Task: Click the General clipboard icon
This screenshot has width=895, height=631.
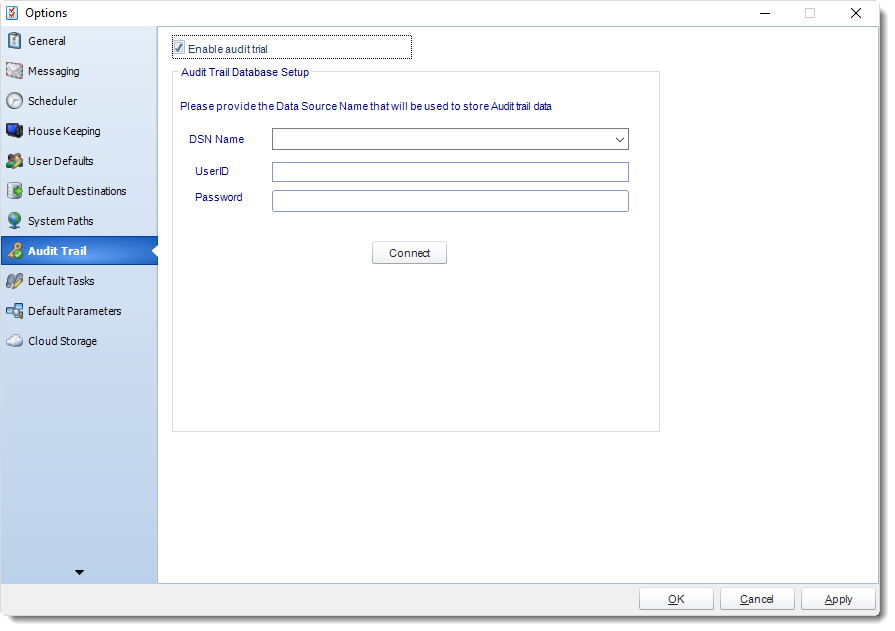Action: pos(14,41)
